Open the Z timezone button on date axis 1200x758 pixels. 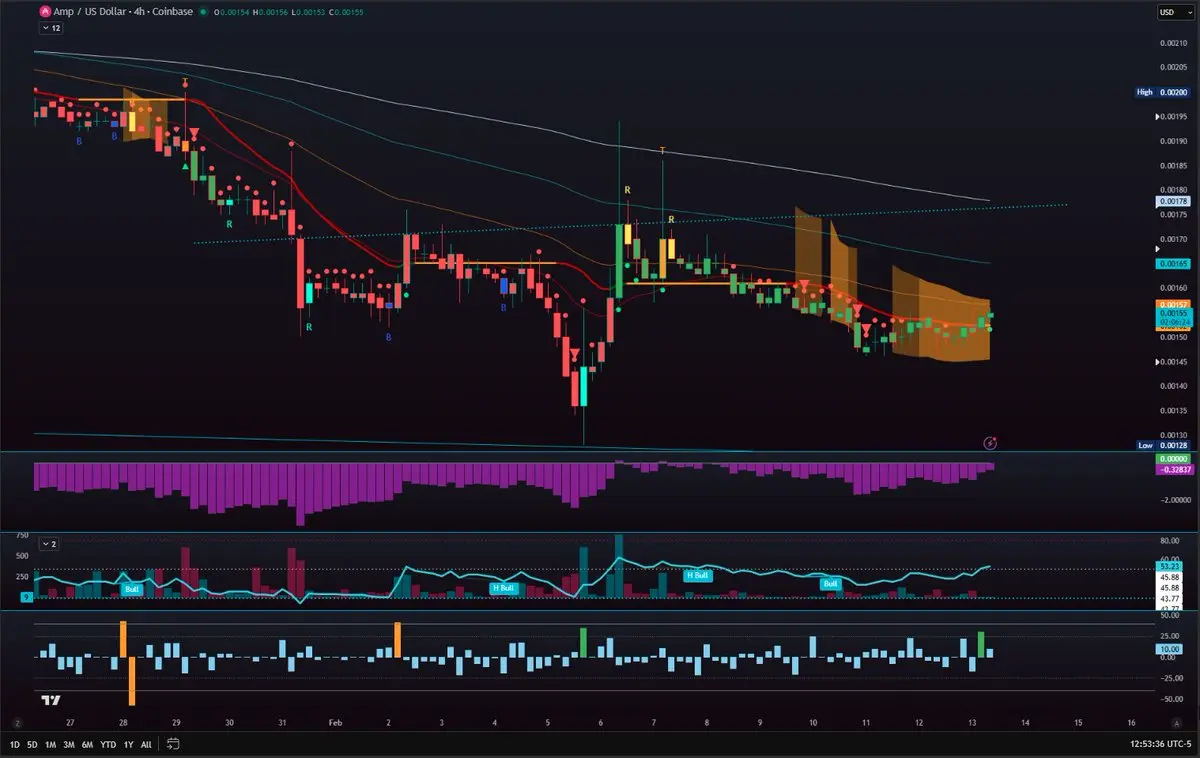(16, 722)
